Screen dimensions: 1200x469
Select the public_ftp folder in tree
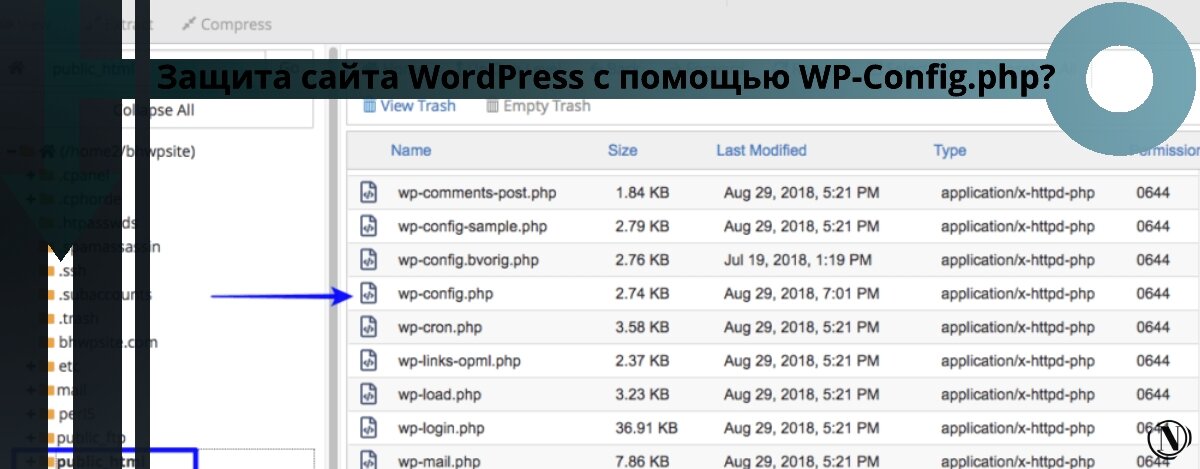point(93,437)
